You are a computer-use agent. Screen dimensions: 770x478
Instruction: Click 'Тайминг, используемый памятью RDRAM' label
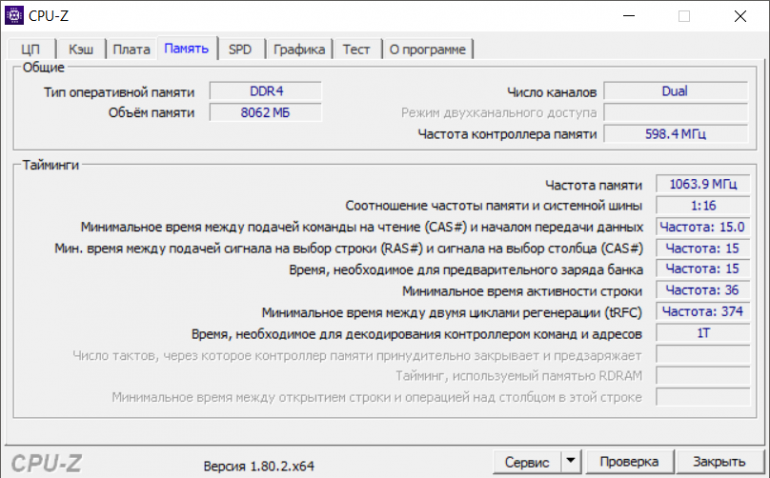click(519, 376)
